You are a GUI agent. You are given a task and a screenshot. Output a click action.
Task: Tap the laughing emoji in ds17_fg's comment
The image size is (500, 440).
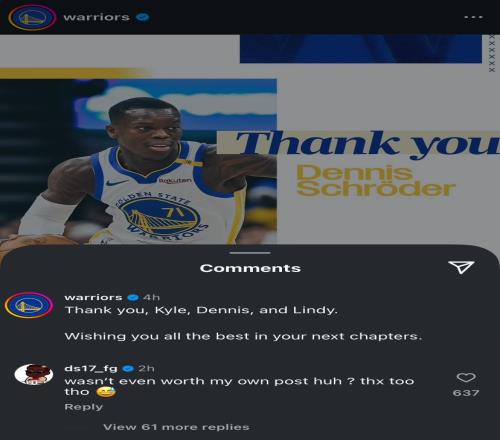(x=106, y=392)
